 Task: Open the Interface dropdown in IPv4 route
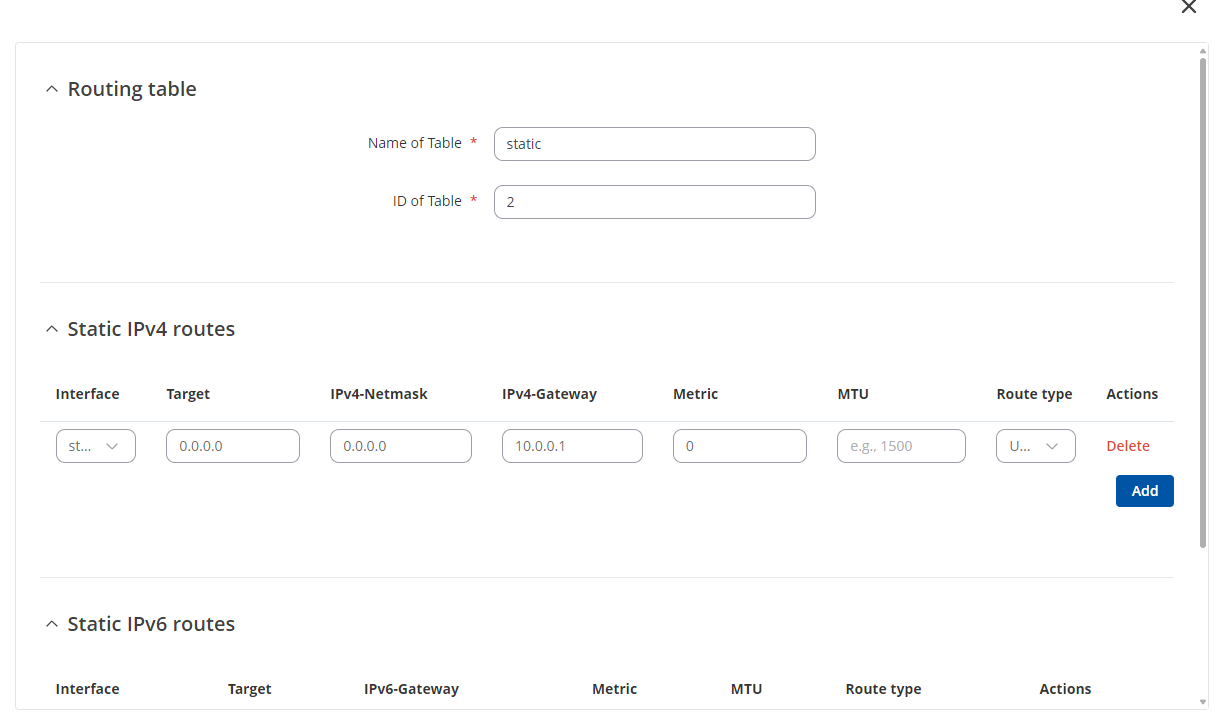(95, 446)
